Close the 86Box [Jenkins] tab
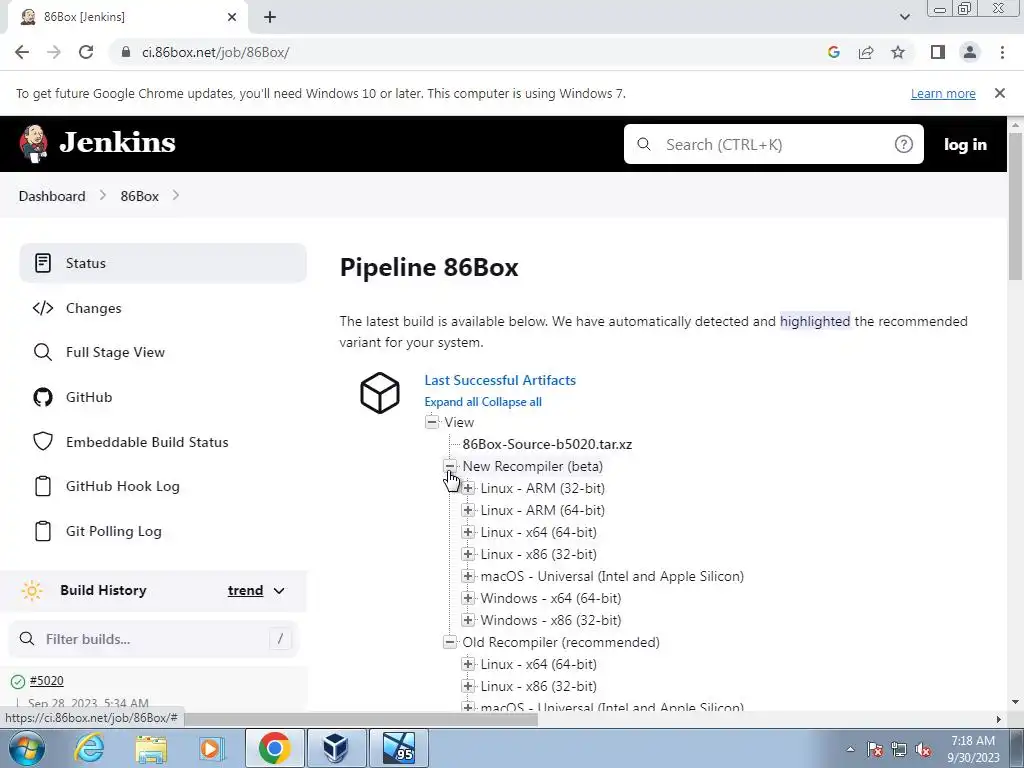Screen dimensions: 1024x768 coord(232,17)
